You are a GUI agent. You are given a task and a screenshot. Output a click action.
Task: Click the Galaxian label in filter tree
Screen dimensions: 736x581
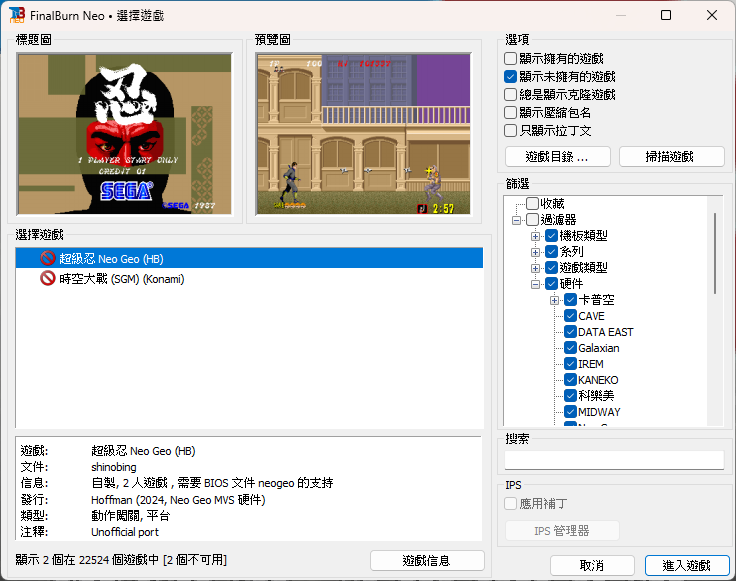tap(599, 348)
